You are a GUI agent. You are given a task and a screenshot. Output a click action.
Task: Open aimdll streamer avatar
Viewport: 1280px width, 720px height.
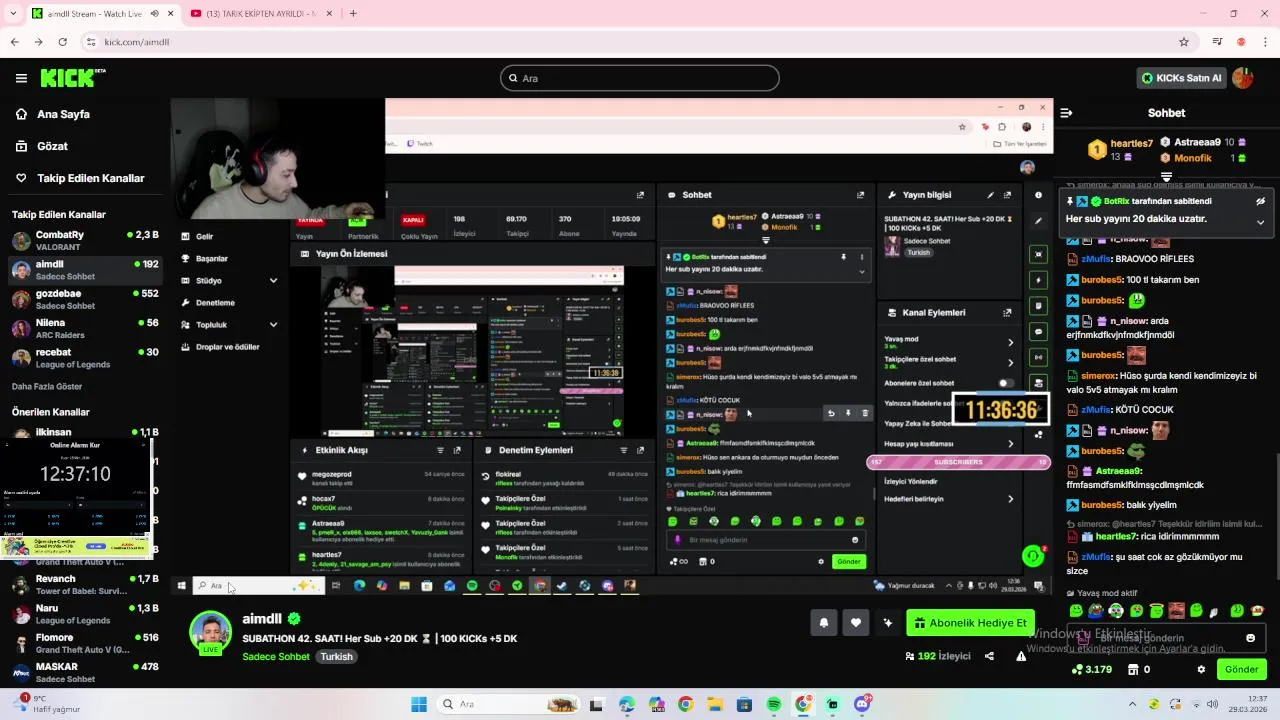(x=211, y=632)
